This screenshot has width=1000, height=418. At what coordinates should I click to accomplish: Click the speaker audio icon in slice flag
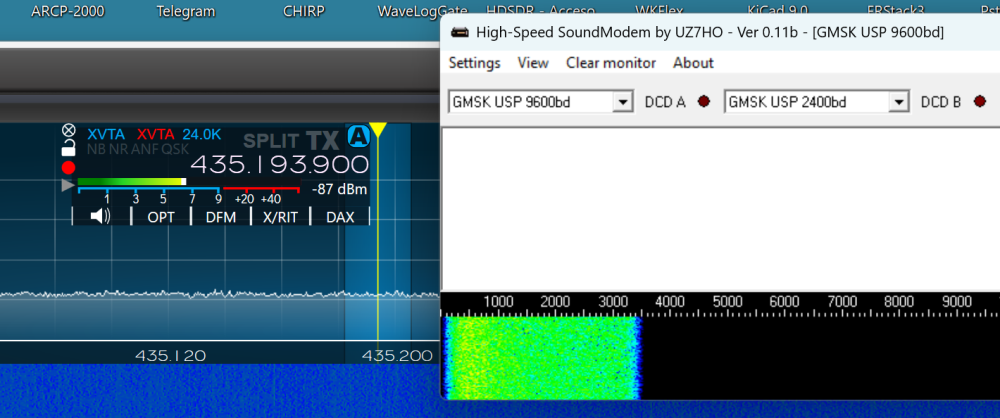[100, 217]
